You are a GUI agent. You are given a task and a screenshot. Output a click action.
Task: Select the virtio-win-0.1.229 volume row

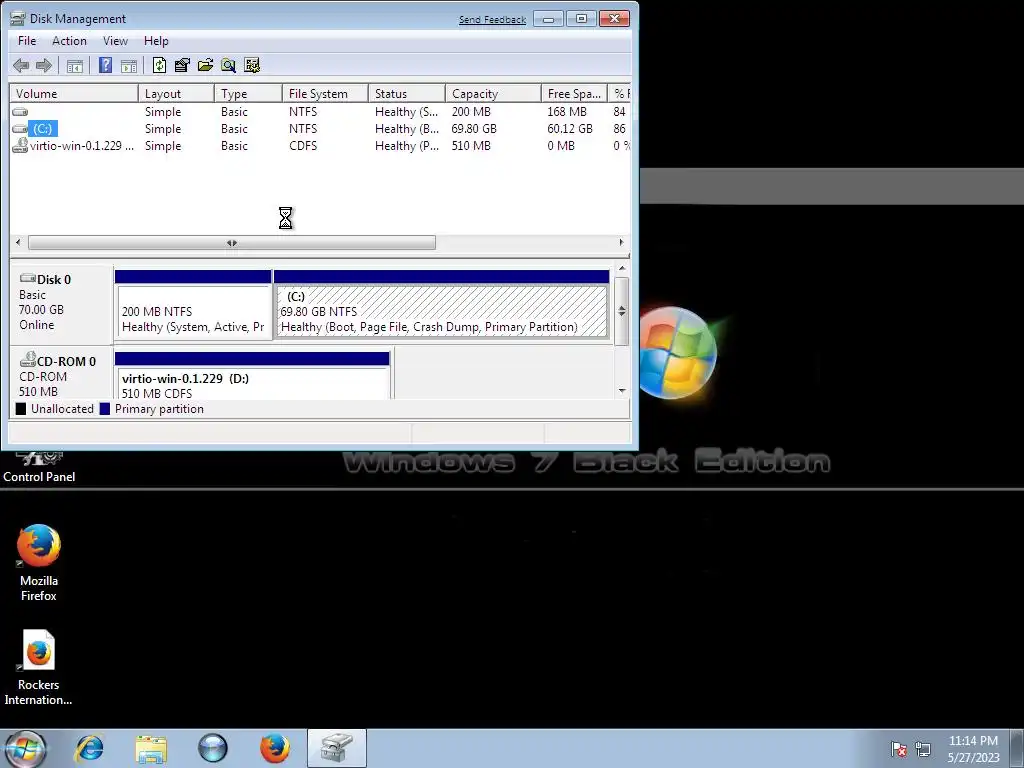click(320, 146)
